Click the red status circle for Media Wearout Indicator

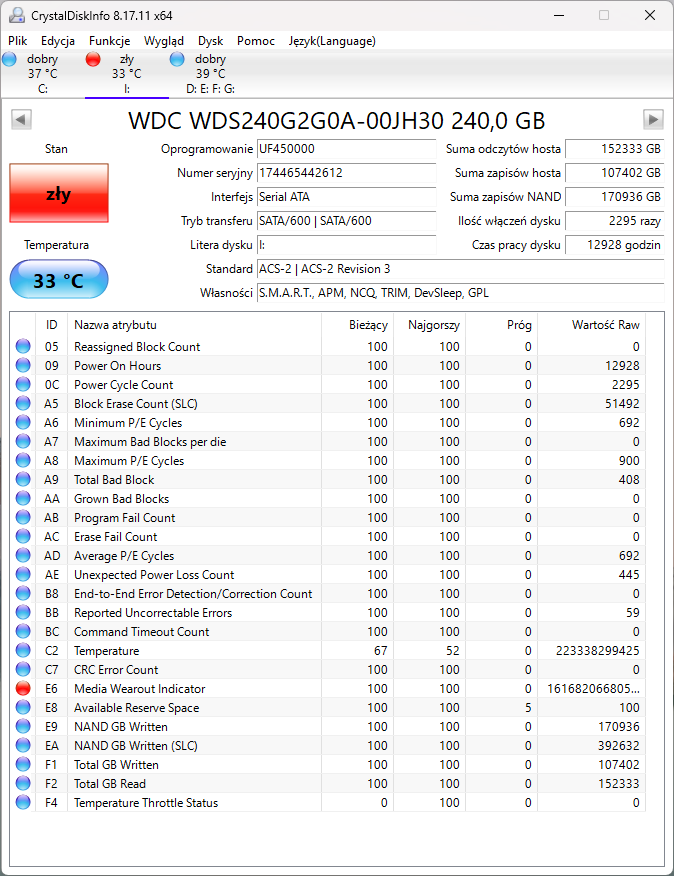pyautogui.click(x=23, y=688)
